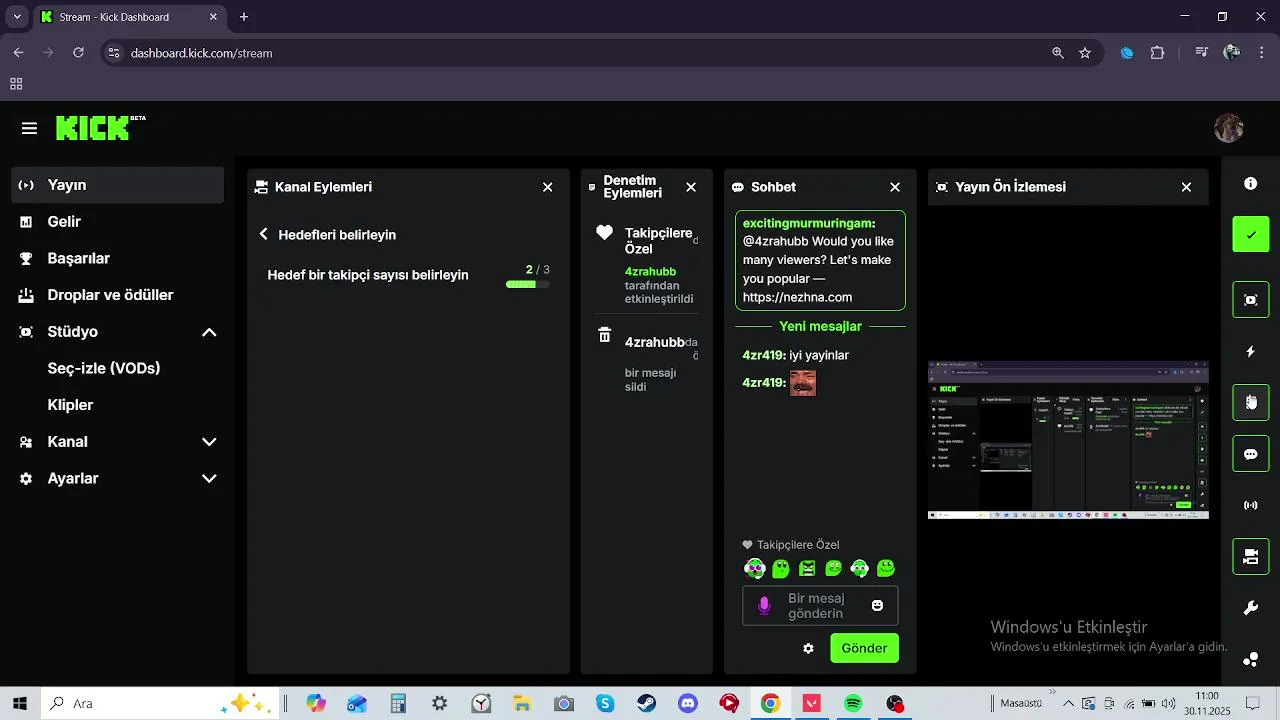Click the lightning bolt sidebar icon
The height and width of the screenshot is (720, 1280).
tap(1250, 352)
